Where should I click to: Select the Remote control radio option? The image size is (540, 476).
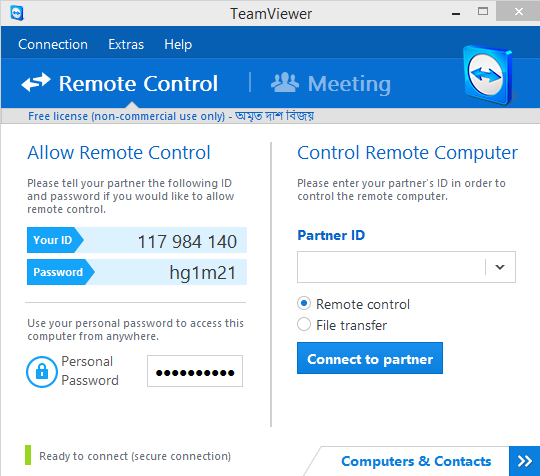[x=304, y=304]
